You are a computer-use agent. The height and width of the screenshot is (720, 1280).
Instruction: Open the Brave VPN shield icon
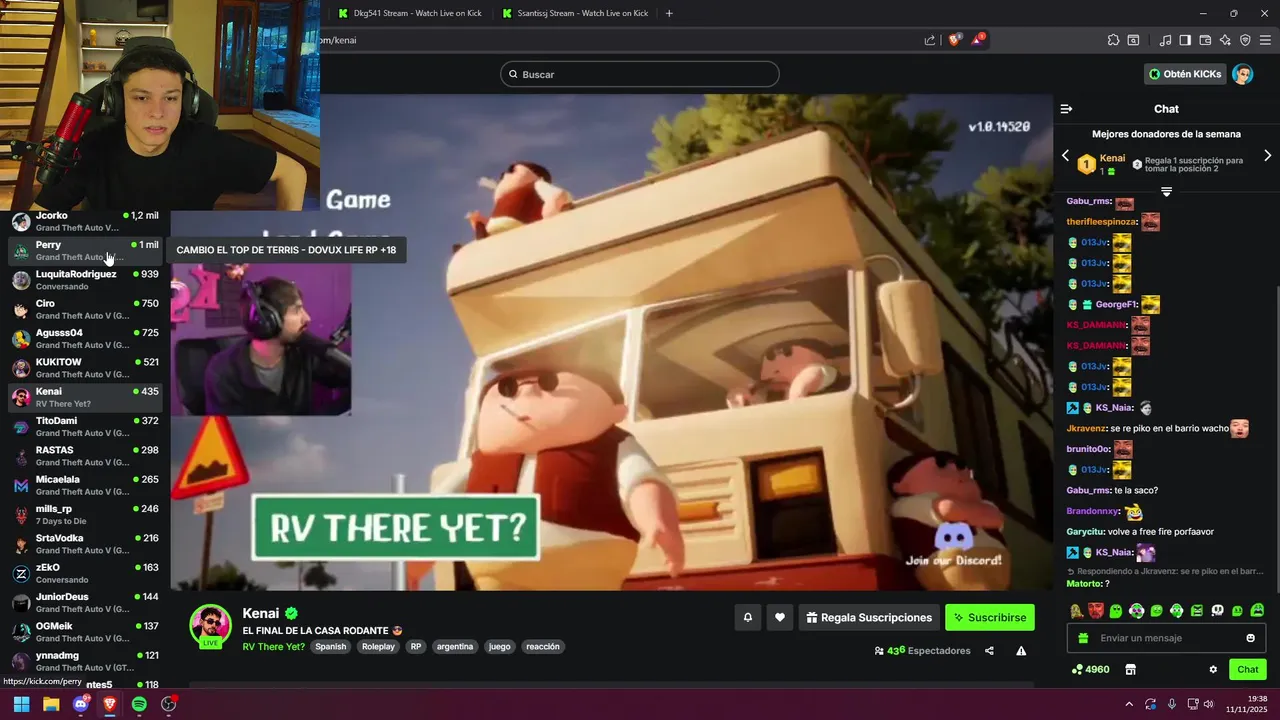(1245, 40)
